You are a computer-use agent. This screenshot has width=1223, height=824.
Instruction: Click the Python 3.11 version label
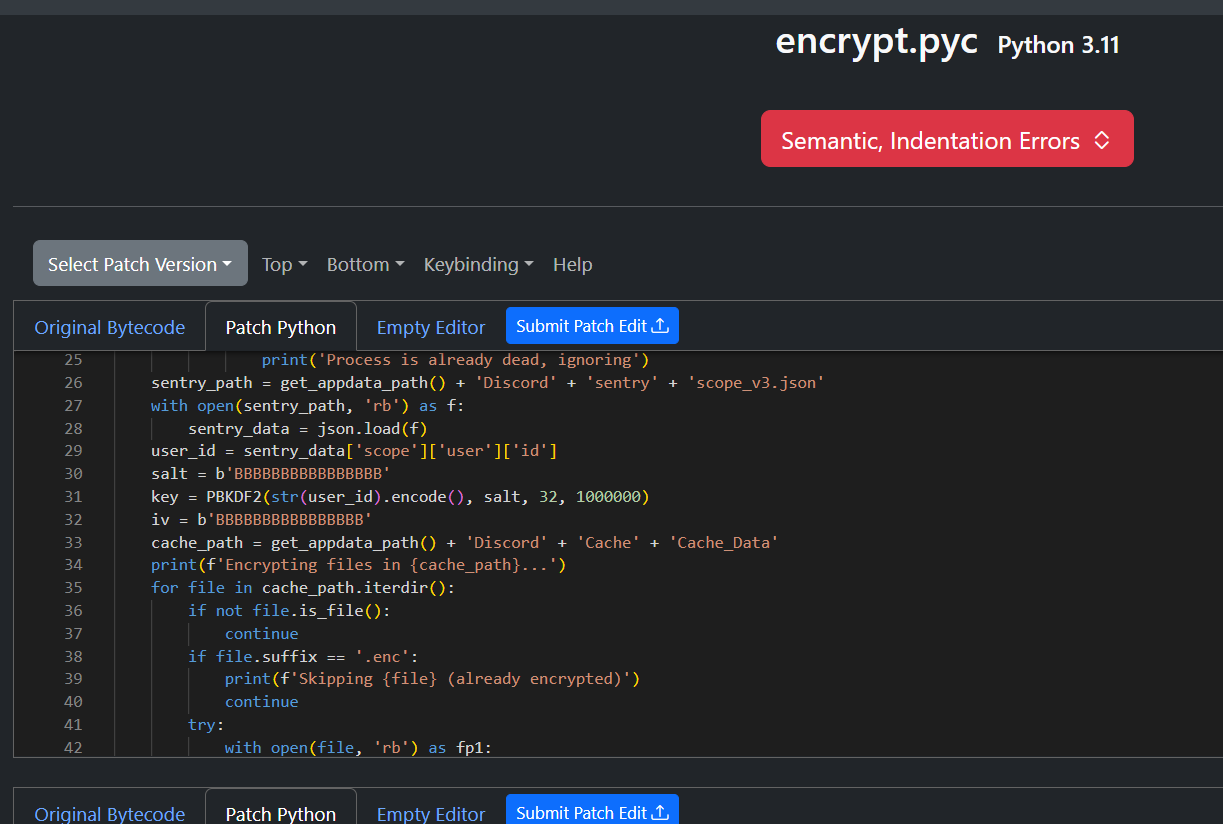1059,45
